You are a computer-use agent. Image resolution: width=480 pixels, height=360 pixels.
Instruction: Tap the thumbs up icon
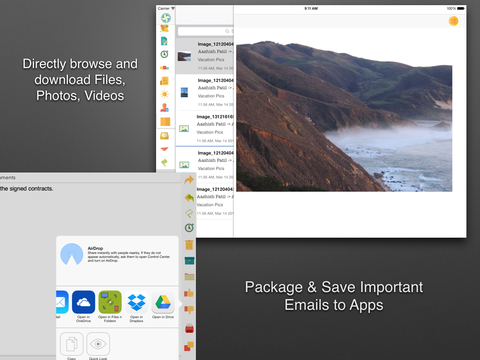click(x=189, y=293)
